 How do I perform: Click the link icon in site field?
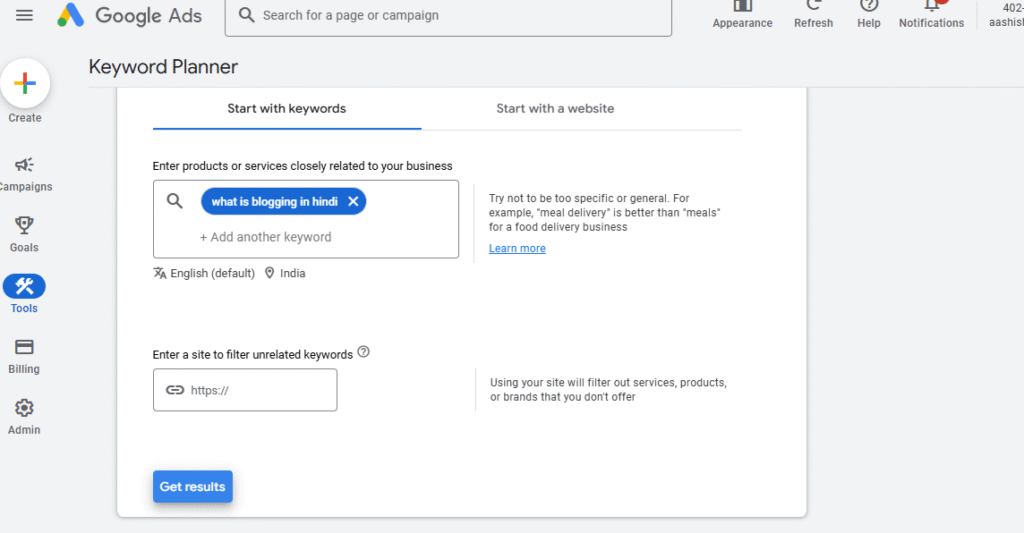174,390
